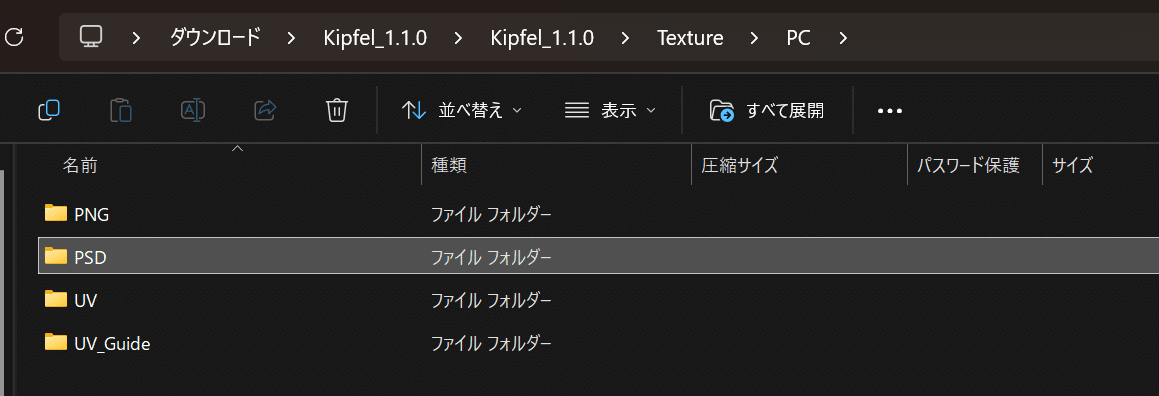Open the three-dot more options menu
This screenshot has width=1159, height=396.
coord(890,111)
